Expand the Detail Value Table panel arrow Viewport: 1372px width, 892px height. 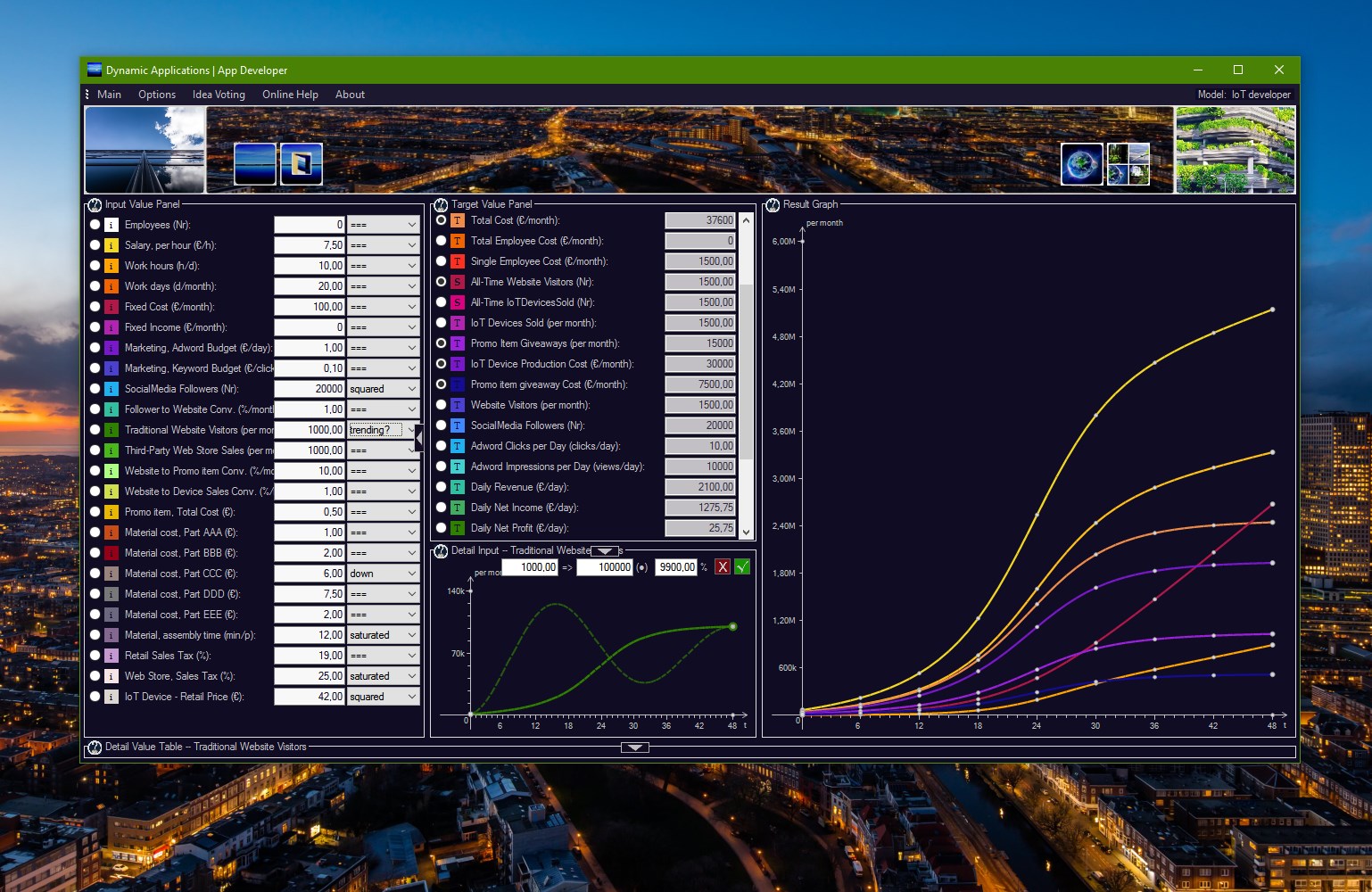tap(634, 747)
